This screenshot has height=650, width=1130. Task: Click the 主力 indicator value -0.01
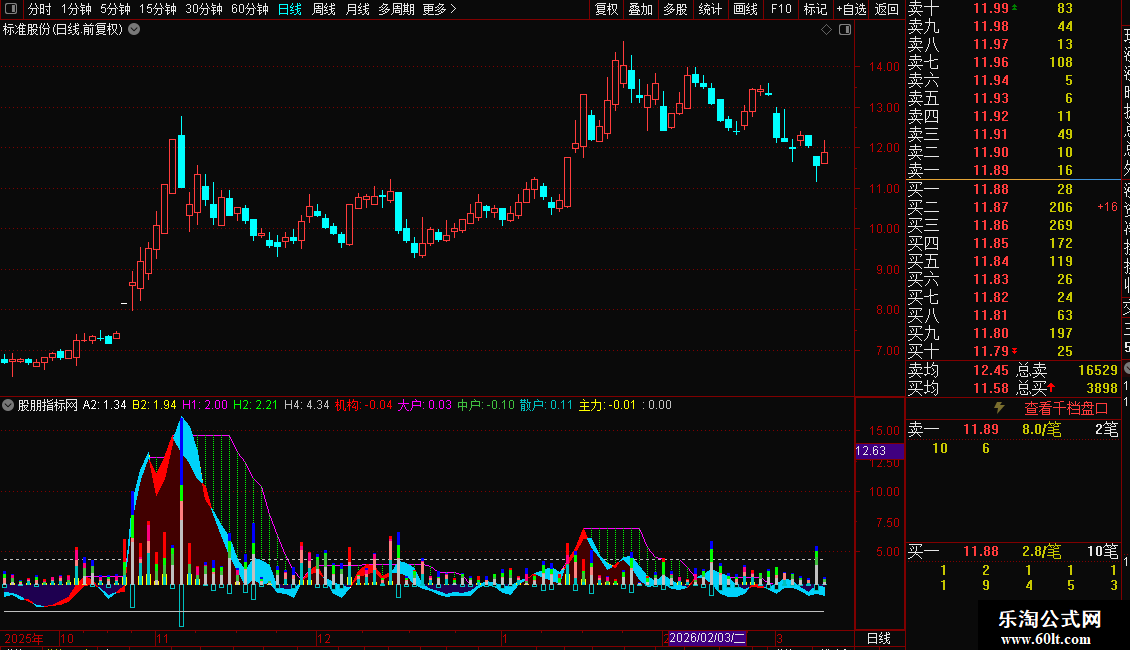[x=622, y=405]
